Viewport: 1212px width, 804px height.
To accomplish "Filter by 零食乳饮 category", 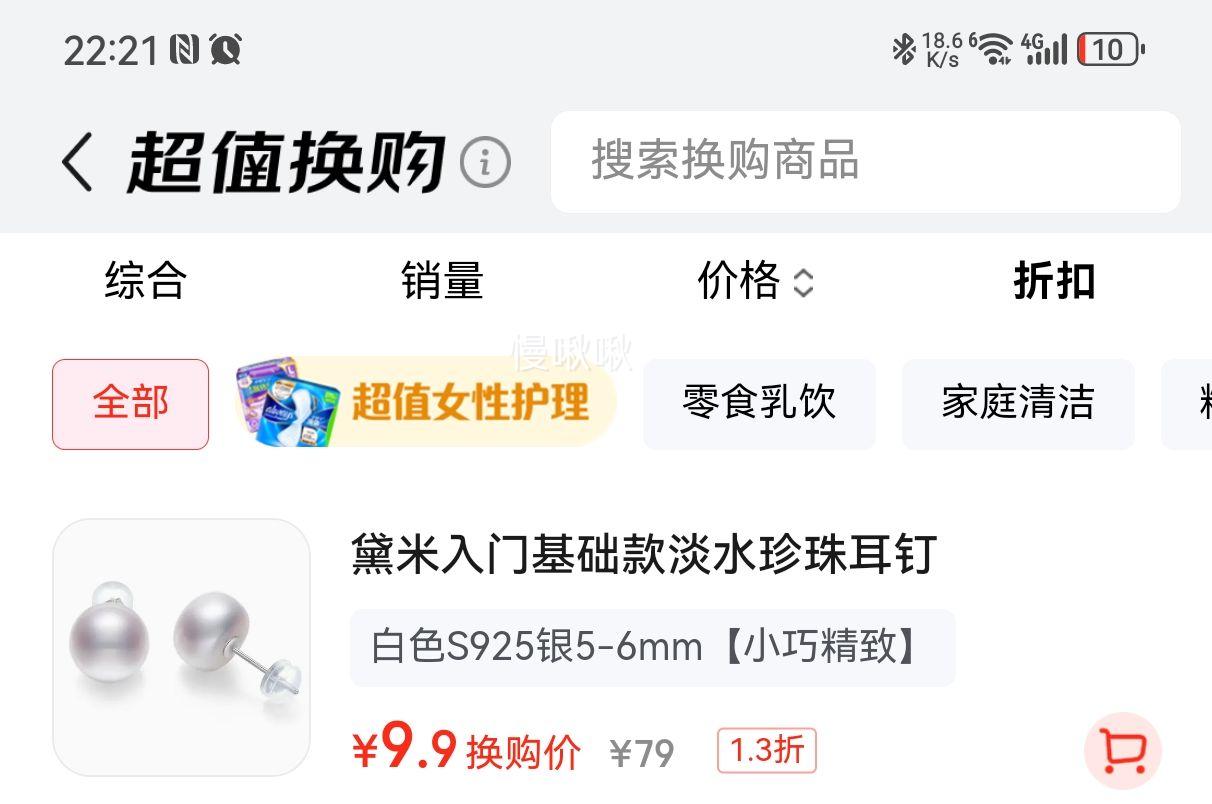I will (759, 404).
